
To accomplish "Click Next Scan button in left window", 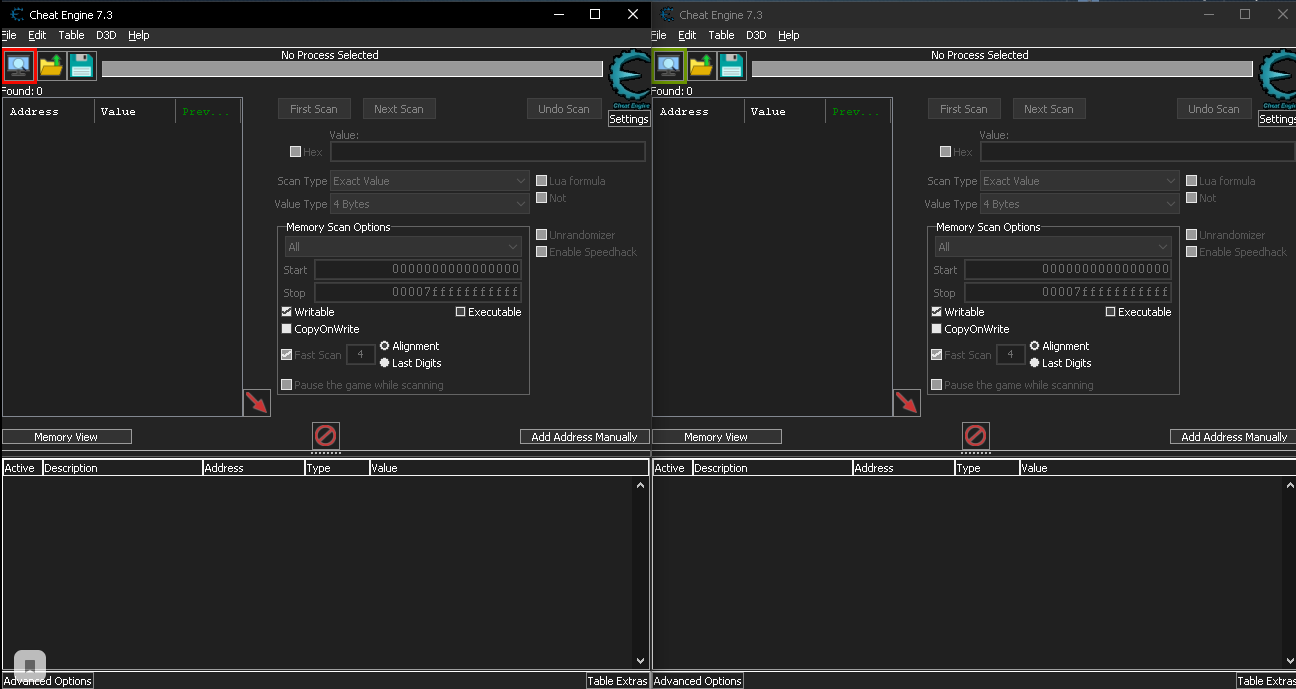I will [399, 109].
